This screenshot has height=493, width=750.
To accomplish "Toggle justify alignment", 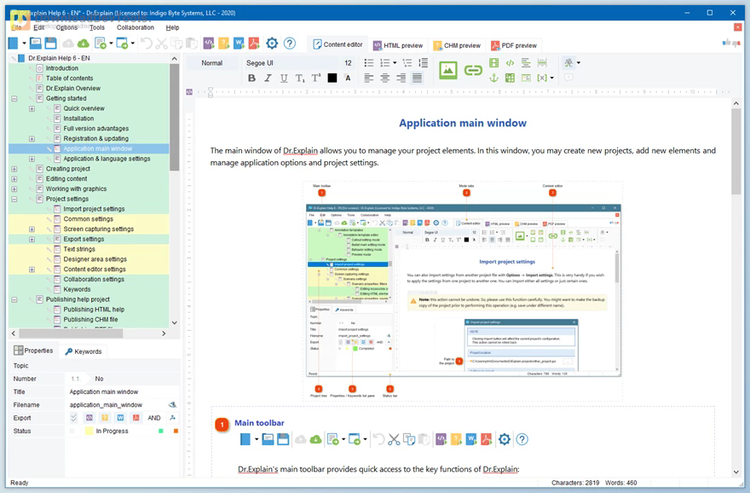I will 417,78.
